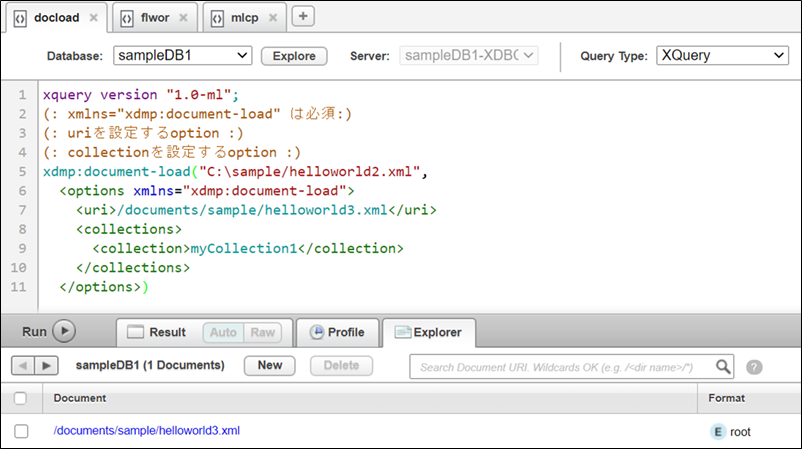Select Auto result display mode
This screenshot has height=449, width=802.
pyautogui.click(x=223, y=332)
